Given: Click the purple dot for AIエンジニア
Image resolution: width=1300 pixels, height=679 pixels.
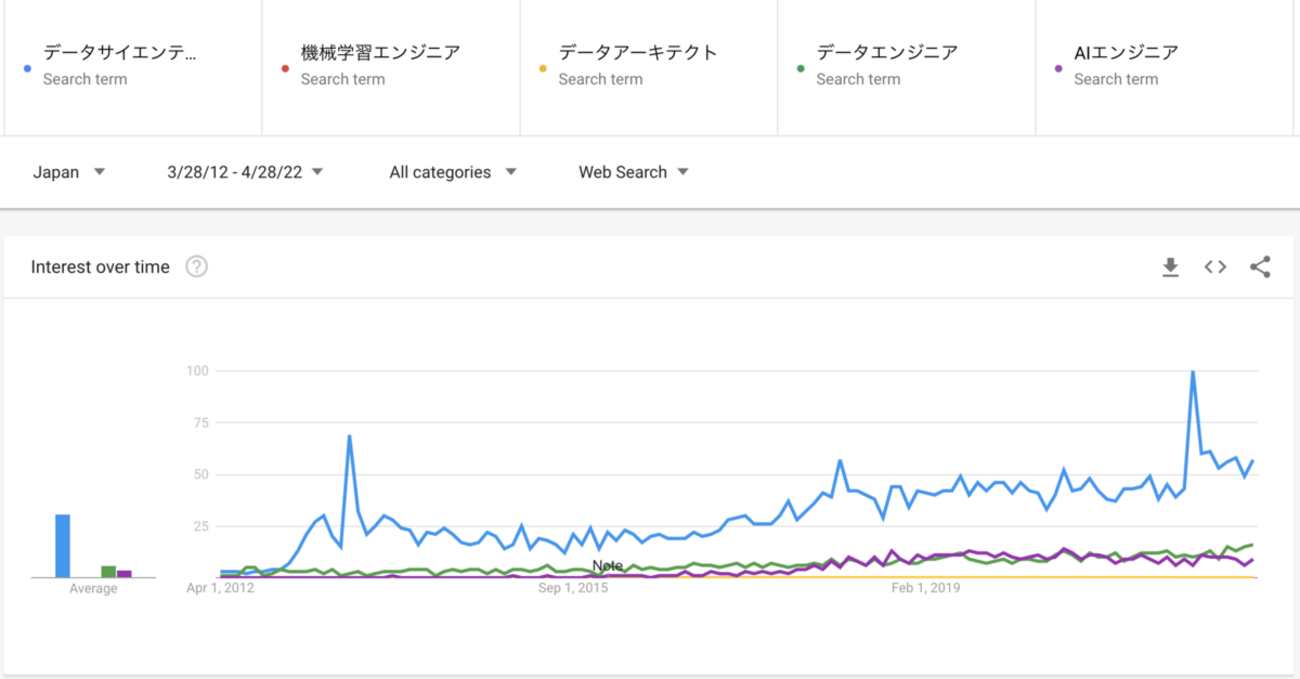Looking at the screenshot, I should [x=1059, y=69].
